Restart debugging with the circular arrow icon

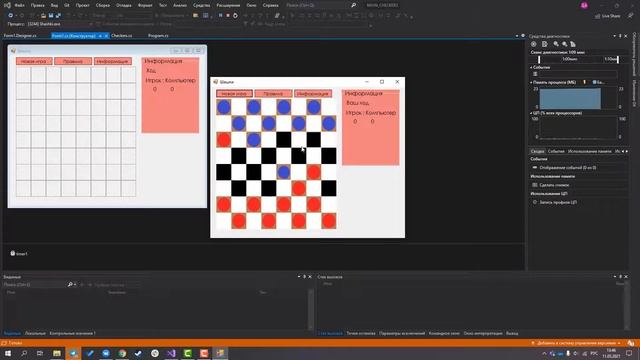235,16
